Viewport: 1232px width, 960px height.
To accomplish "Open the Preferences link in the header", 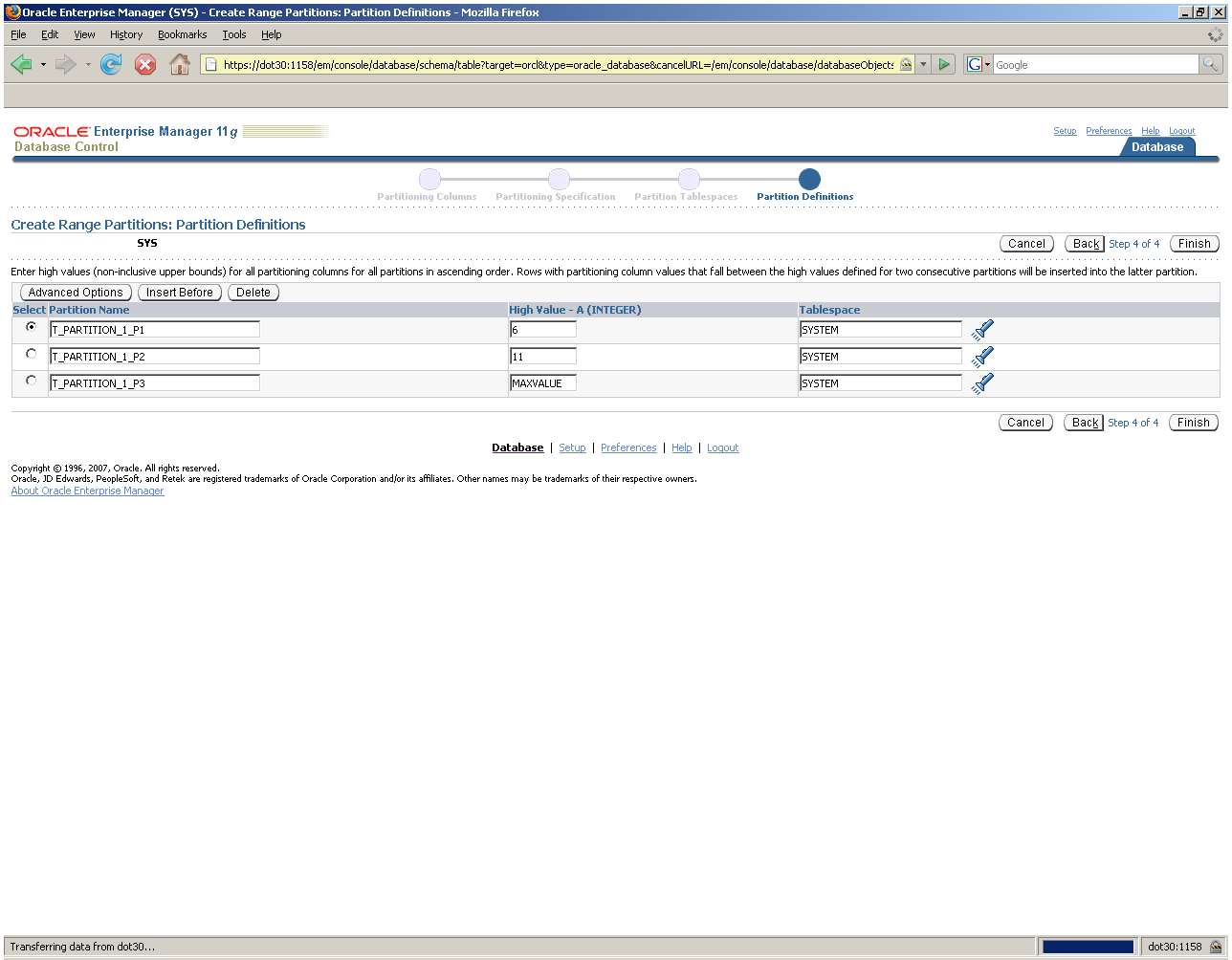I will pyautogui.click(x=1109, y=131).
